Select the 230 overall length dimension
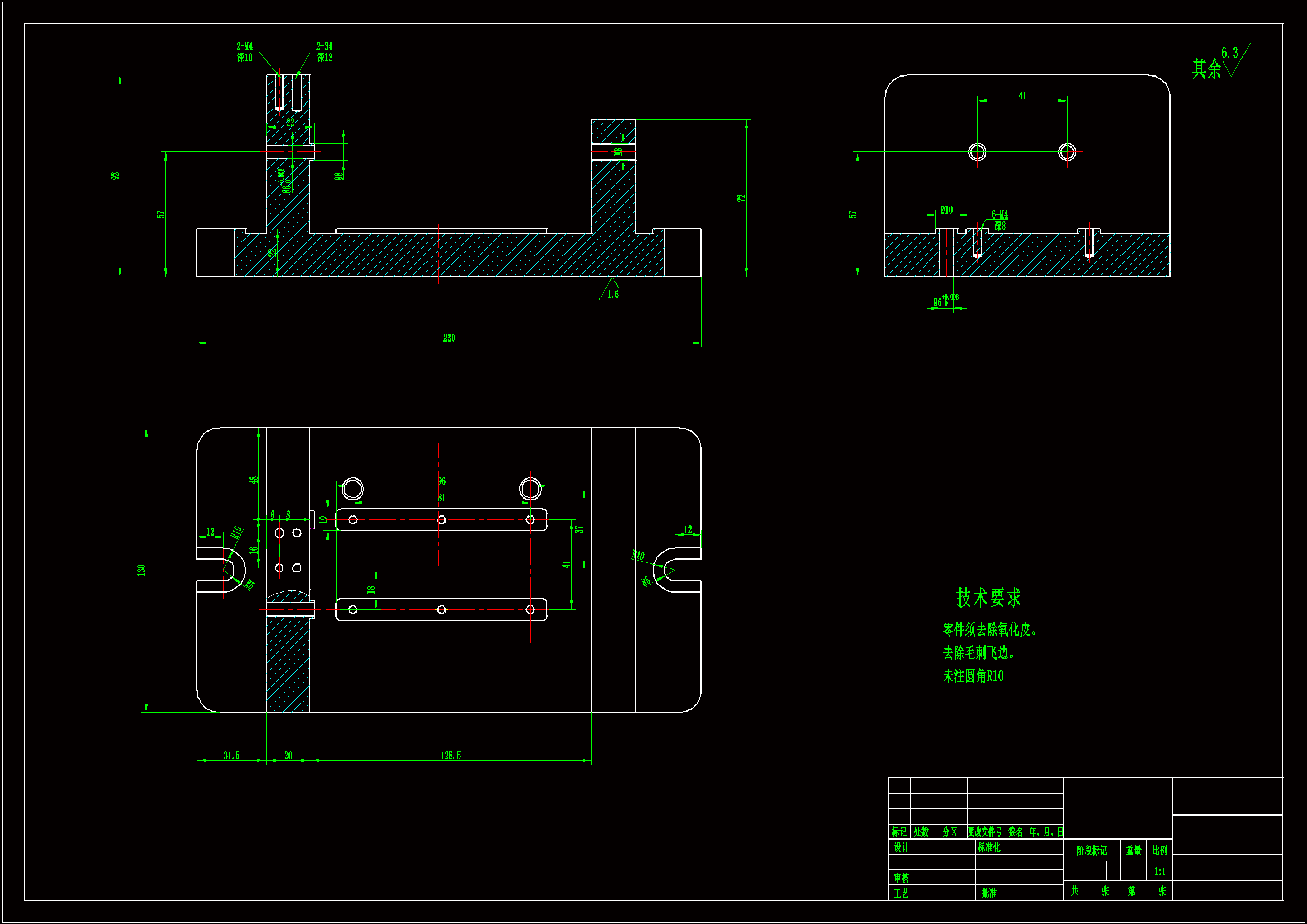Viewport: 1307px width, 924px height. [449, 338]
